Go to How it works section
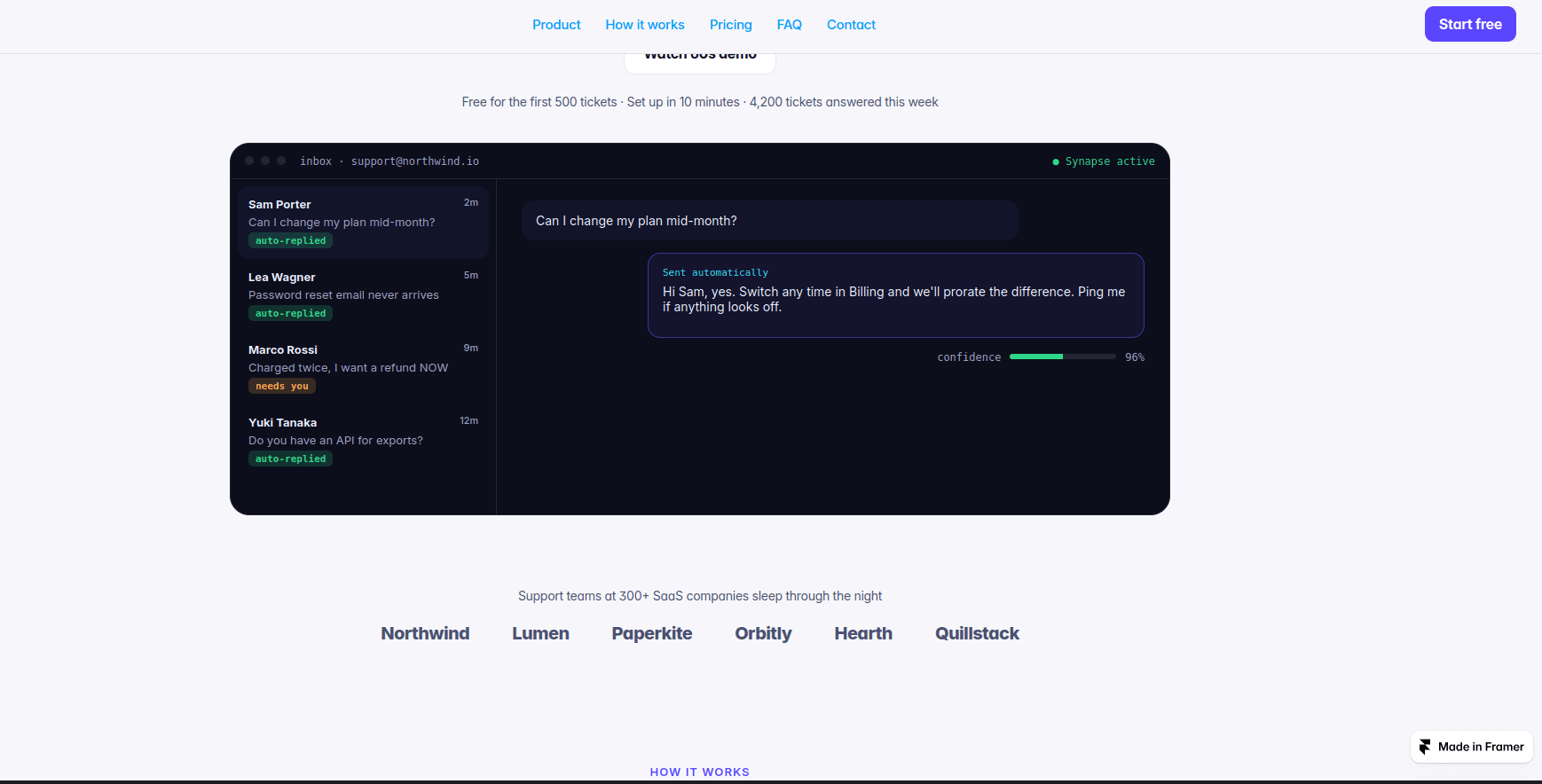Screen dimensions: 1542x784 [645, 25]
